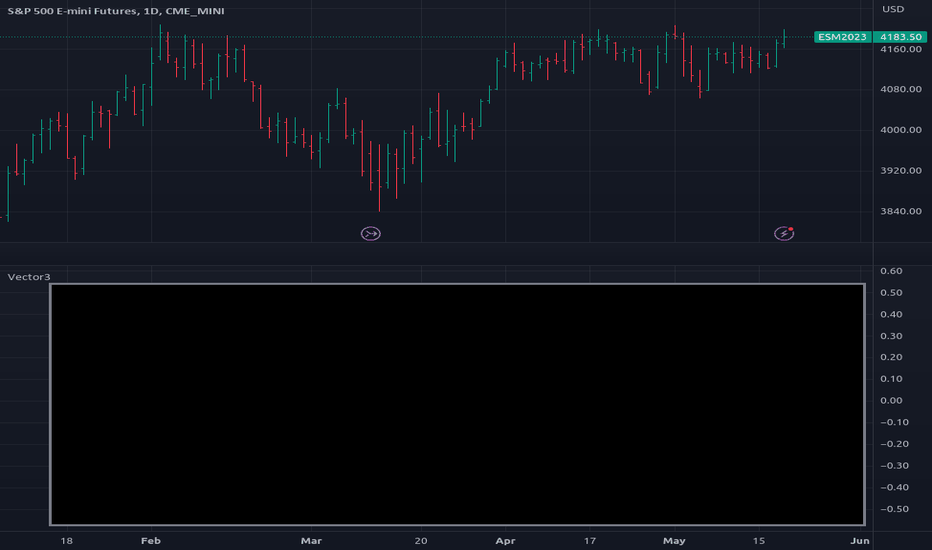Screen dimensions: 932x550
Task: Click the 0.60 indicator scale label
Action: (x=891, y=271)
